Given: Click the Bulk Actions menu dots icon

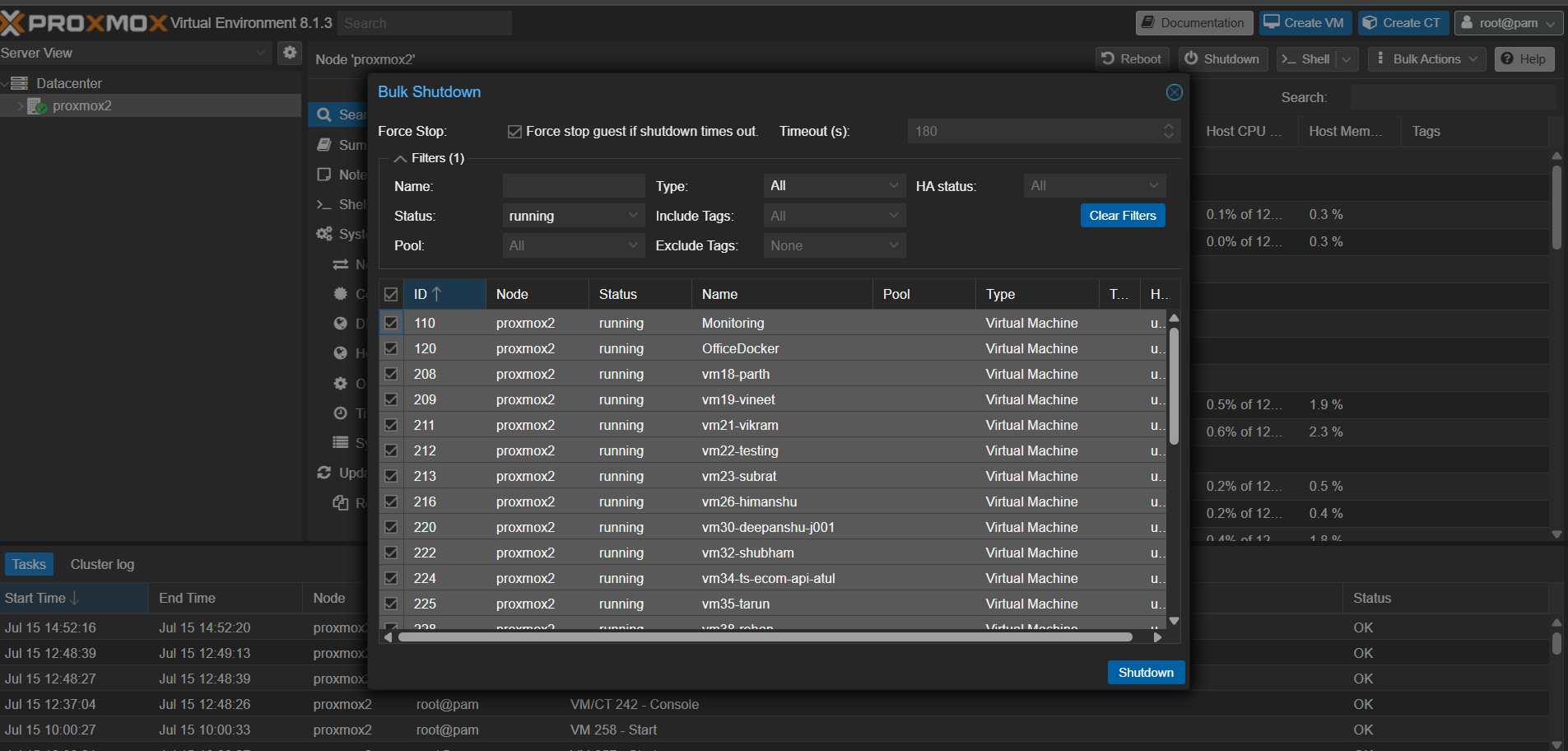Looking at the screenshot, I should click(x=1380, y=58).
